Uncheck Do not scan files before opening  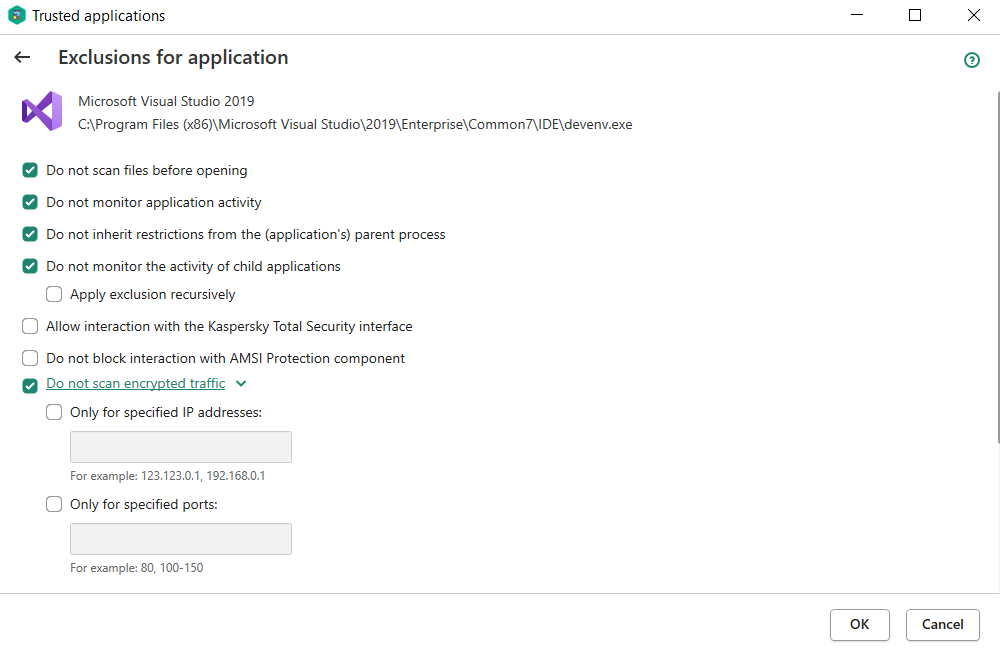pyautogui.click(x=30, y=171)
